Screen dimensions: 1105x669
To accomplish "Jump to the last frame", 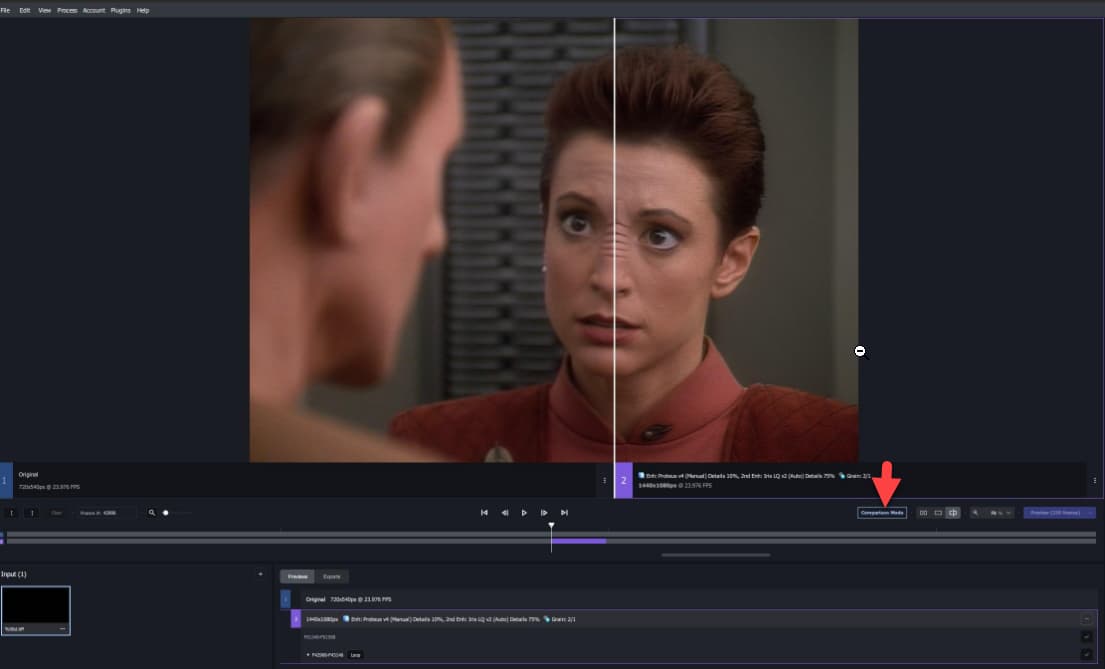I will coord(564,513).
